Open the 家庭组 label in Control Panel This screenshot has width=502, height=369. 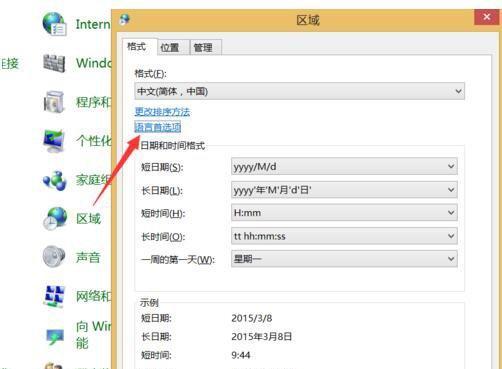coord(94,180)
